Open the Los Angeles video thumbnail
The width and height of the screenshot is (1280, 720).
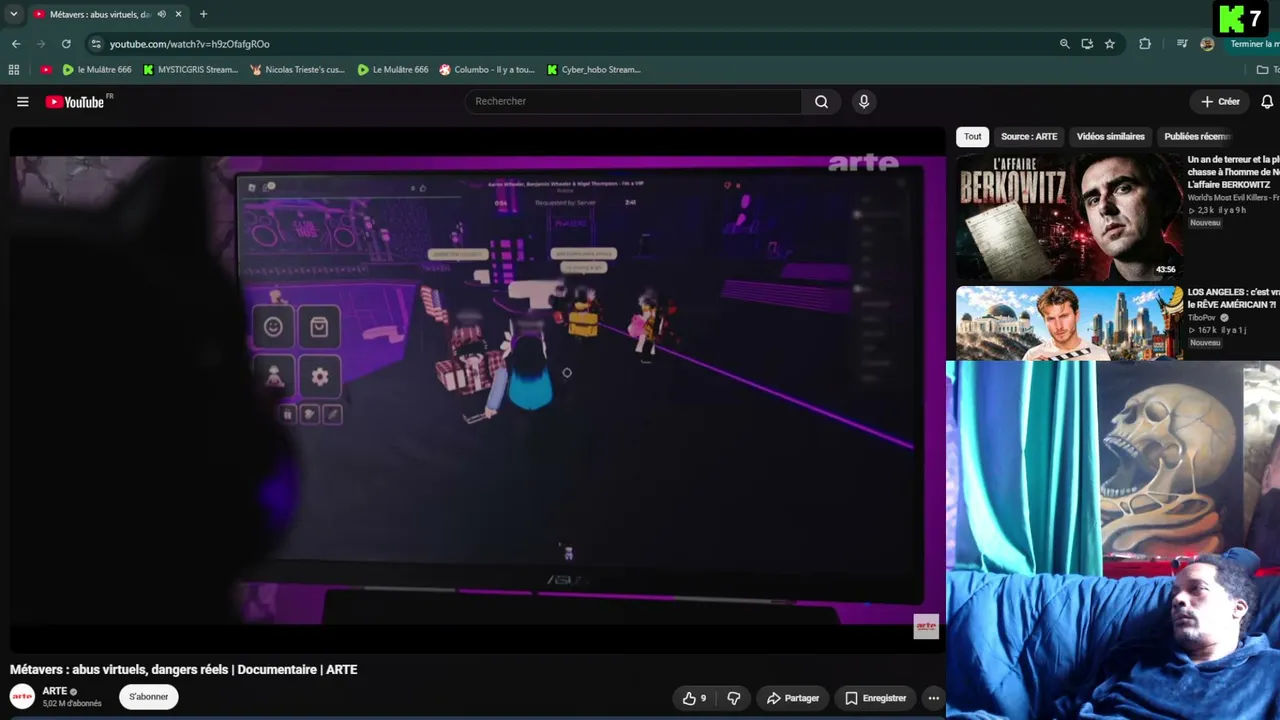pos(1069,323)
